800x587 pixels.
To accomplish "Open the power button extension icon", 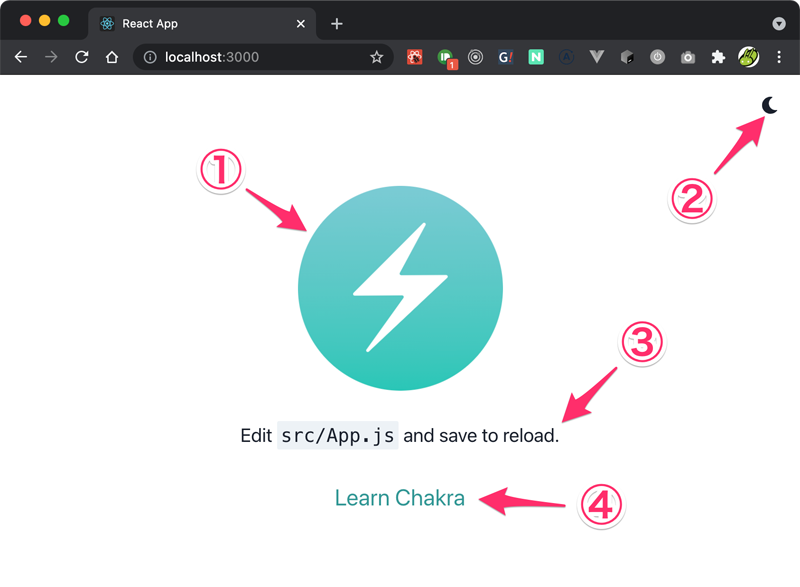I will [x=657, y=57].
